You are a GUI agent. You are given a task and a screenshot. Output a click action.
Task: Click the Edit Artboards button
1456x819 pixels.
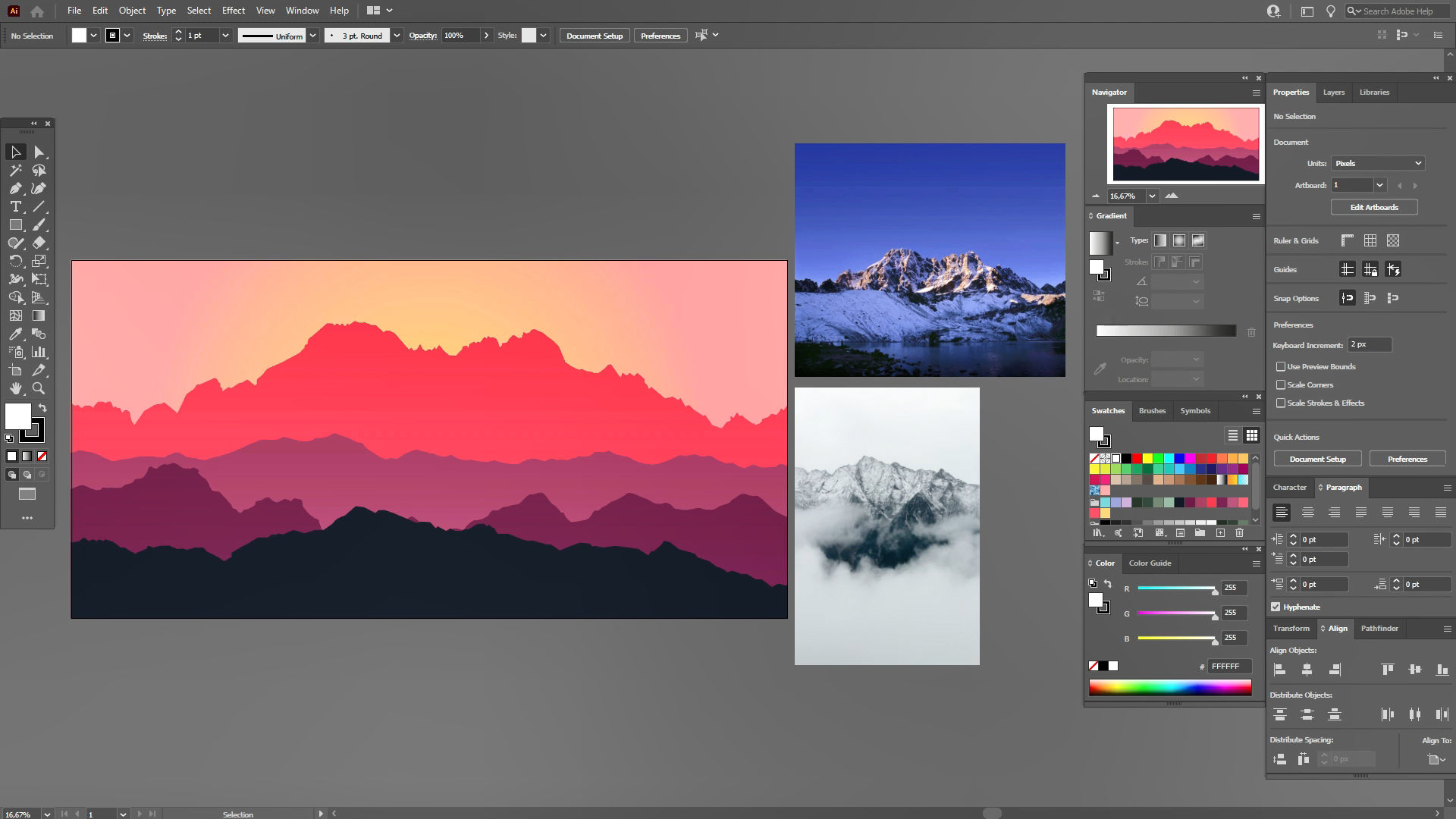(x=1373, y=207)
